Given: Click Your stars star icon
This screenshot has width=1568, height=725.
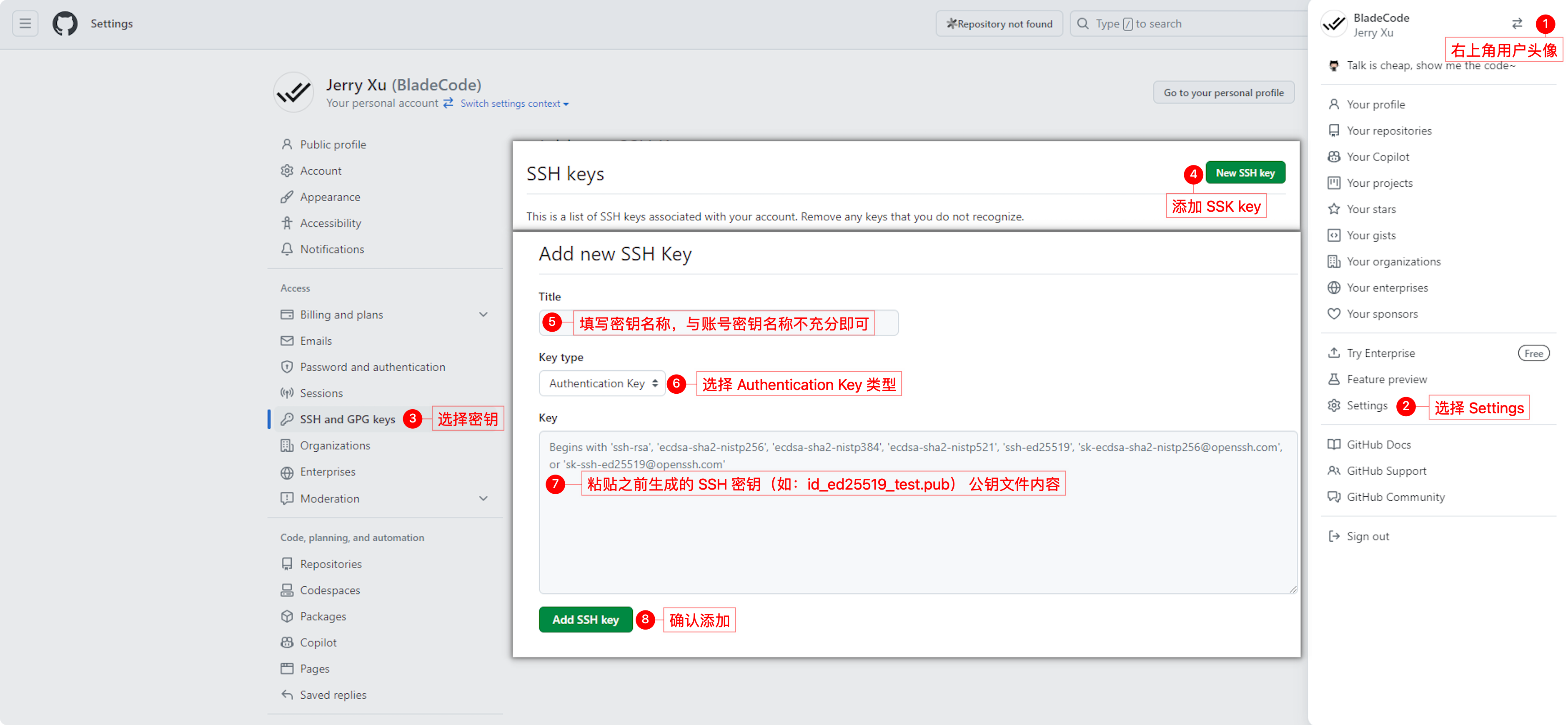Looking at the screenshot, I should point(1334,210).
